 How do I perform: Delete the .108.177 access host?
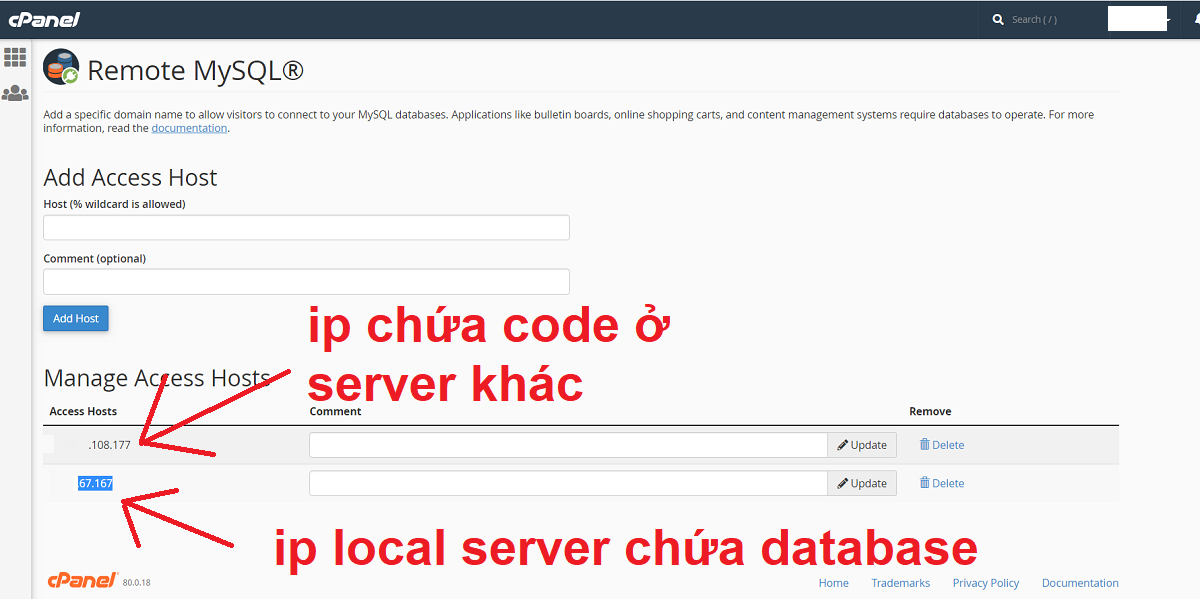click(x=942, y=445)
